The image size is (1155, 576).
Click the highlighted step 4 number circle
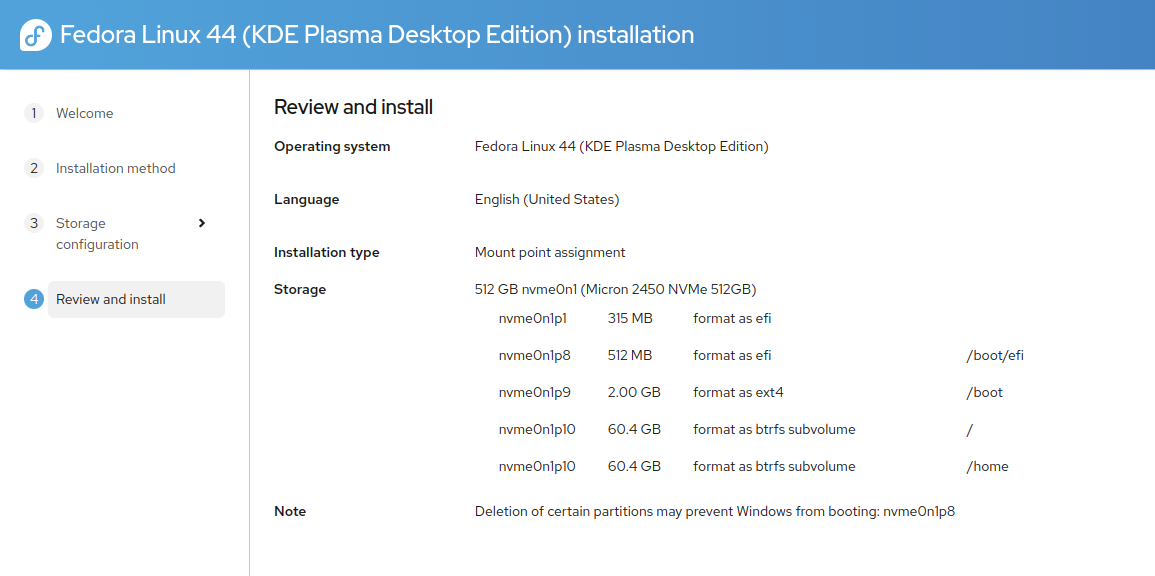click(x=34, y=299)
